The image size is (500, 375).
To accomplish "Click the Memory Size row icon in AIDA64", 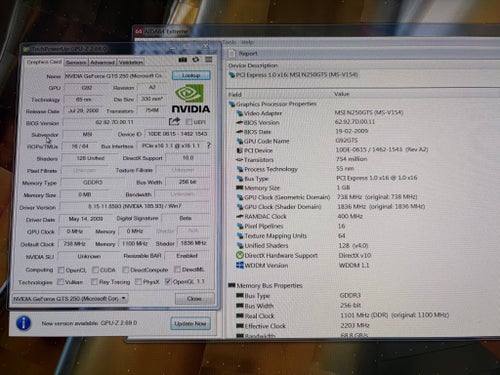I will [x=240, y=188].
